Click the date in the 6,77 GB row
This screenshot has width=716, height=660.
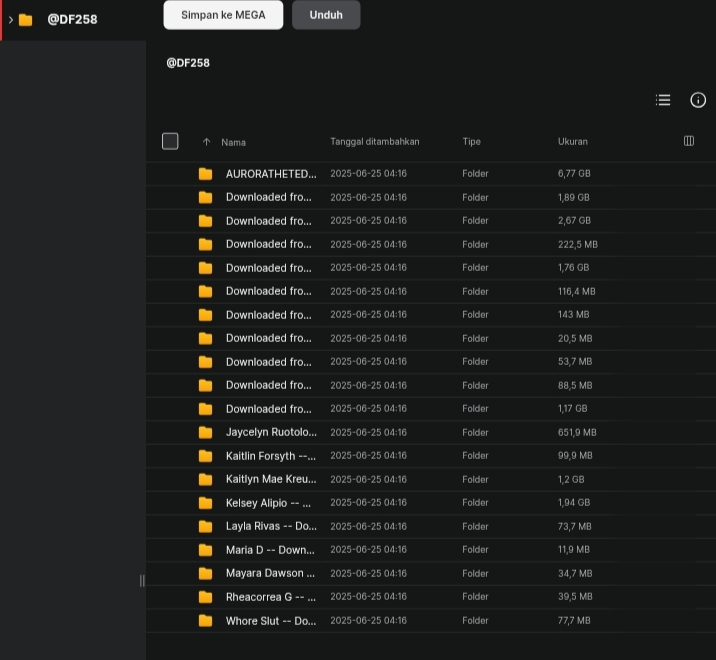[x=369, y=174]
